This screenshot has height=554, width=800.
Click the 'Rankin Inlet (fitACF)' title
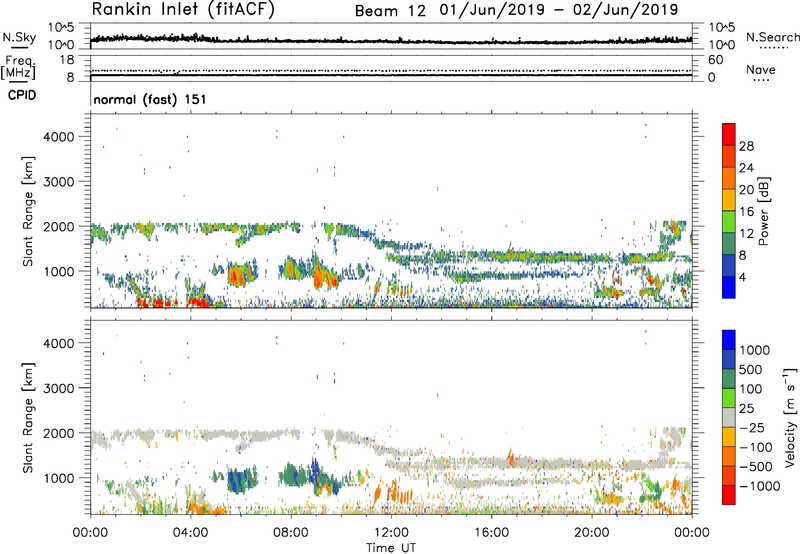(x=183, y=10)
